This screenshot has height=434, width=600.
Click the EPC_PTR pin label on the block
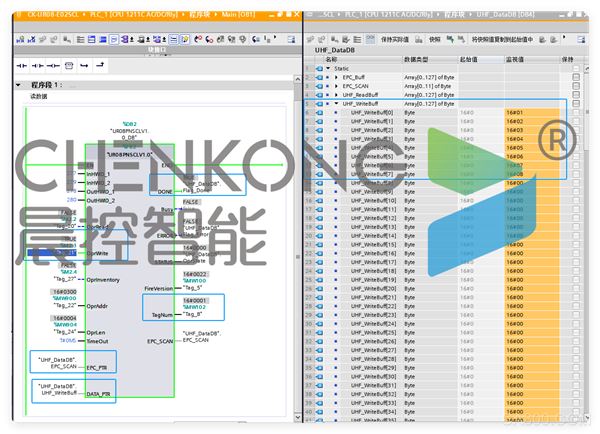pos(96,368)
